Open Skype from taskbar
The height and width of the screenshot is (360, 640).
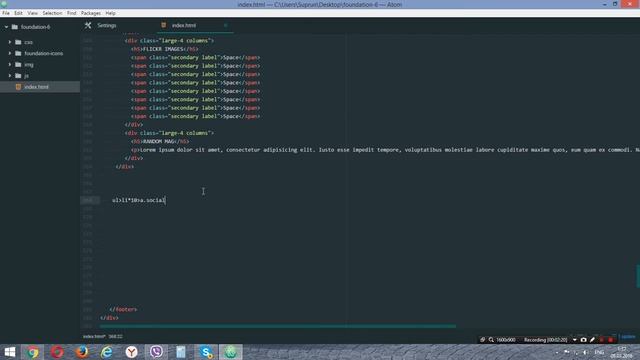click(x=206, y=352)
